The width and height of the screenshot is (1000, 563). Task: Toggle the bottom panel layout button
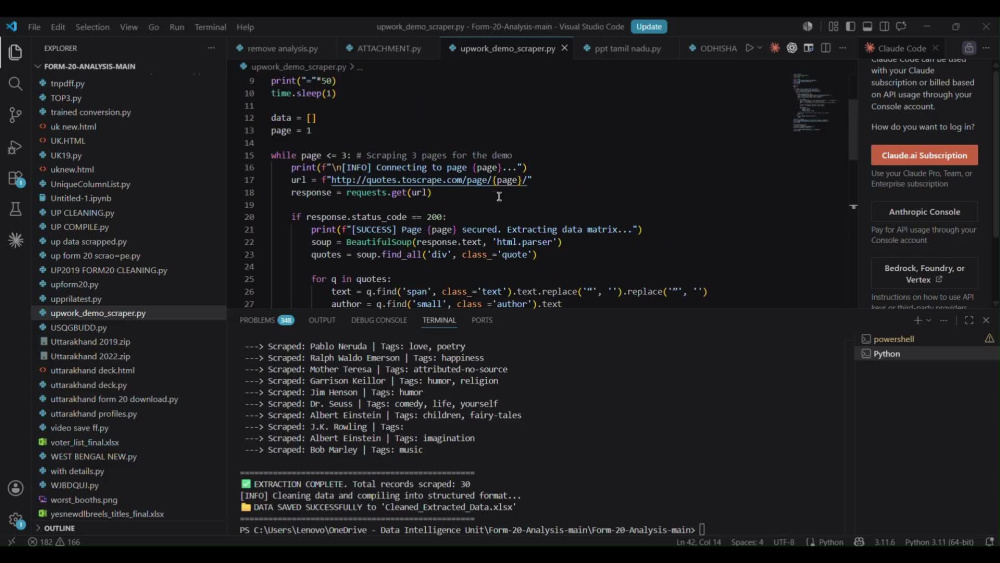(867, 26)
